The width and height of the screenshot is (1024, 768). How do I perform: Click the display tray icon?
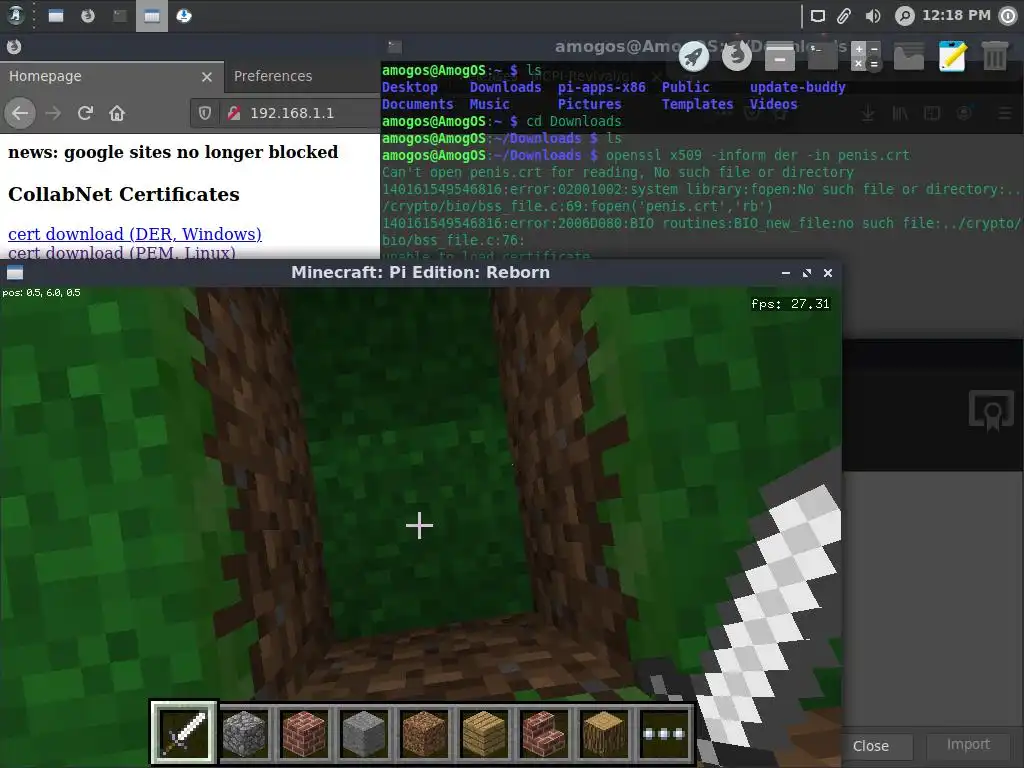818,16
